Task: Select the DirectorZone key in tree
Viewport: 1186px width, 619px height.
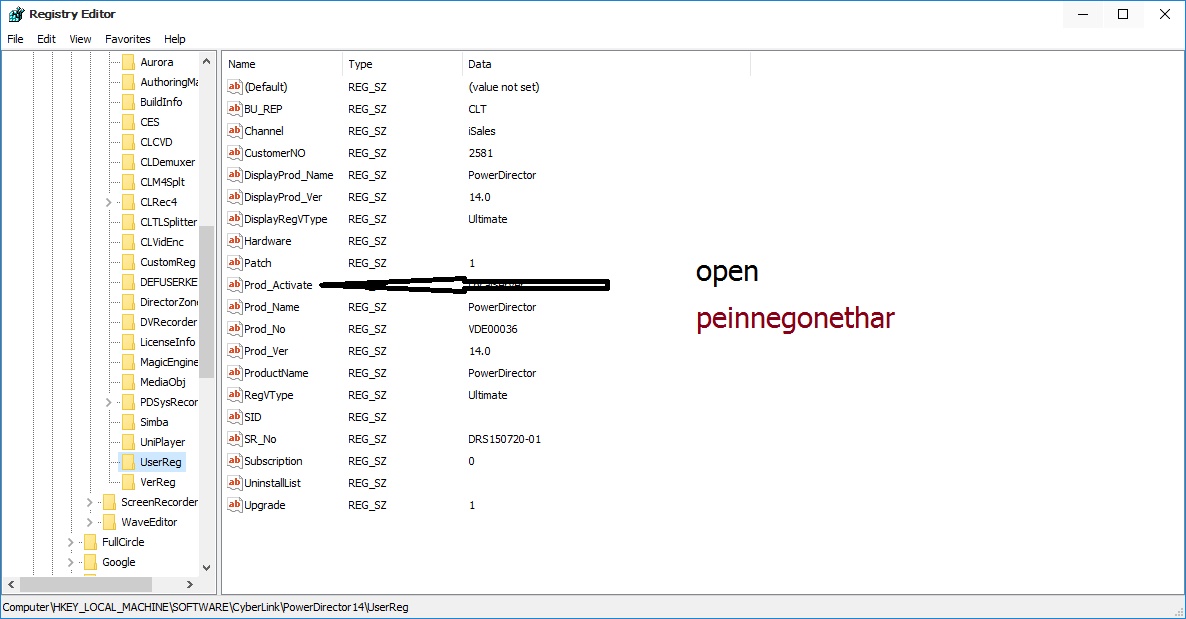Action: 169,302
